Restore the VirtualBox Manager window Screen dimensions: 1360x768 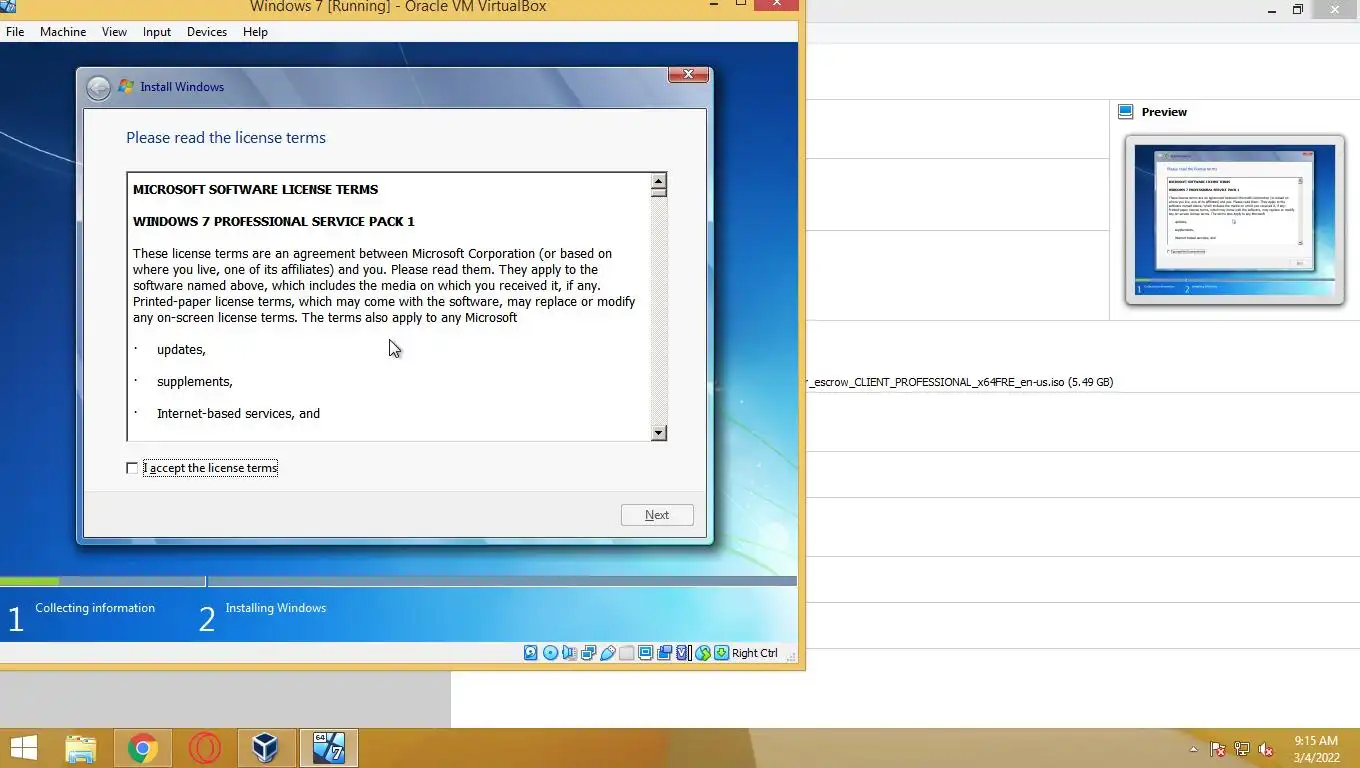(1297, 9)
